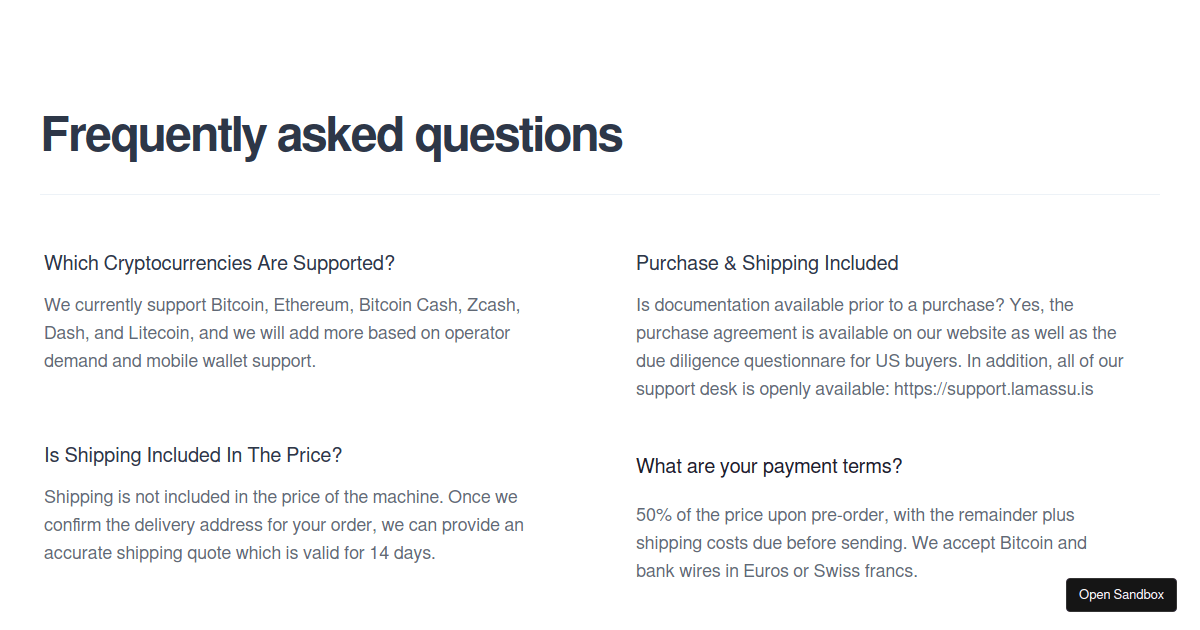Click the word 'Ethereum' in the first answer
This screenshot has height=630, width=1200.
click(311, 305)
